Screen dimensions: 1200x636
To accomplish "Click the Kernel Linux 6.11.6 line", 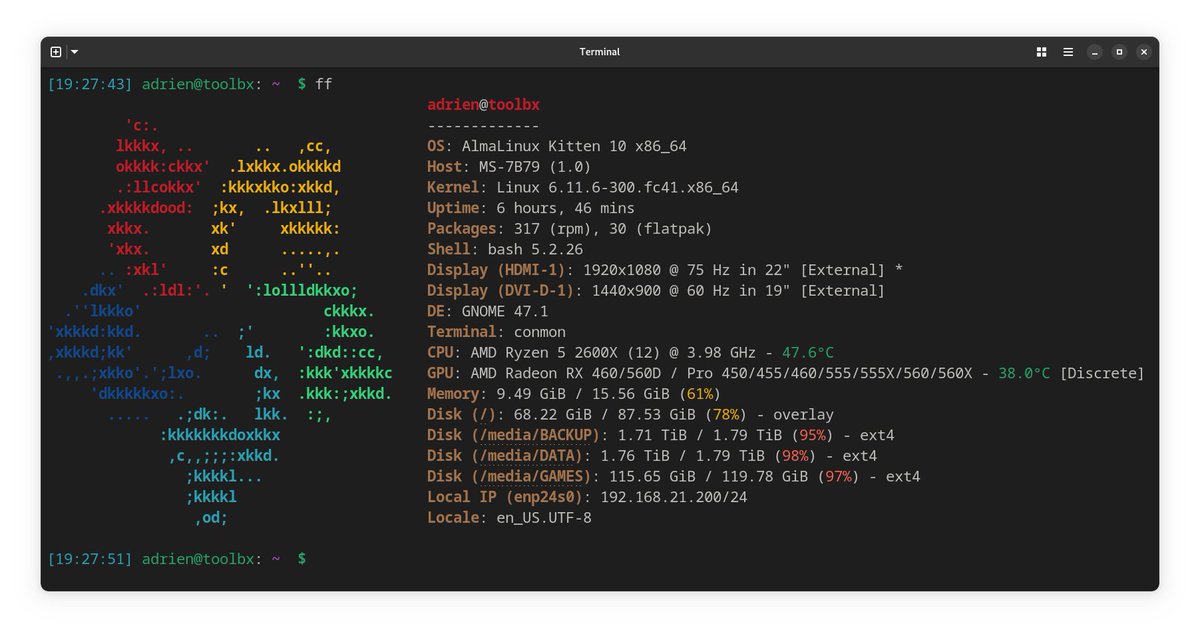I will pos(583,187).
